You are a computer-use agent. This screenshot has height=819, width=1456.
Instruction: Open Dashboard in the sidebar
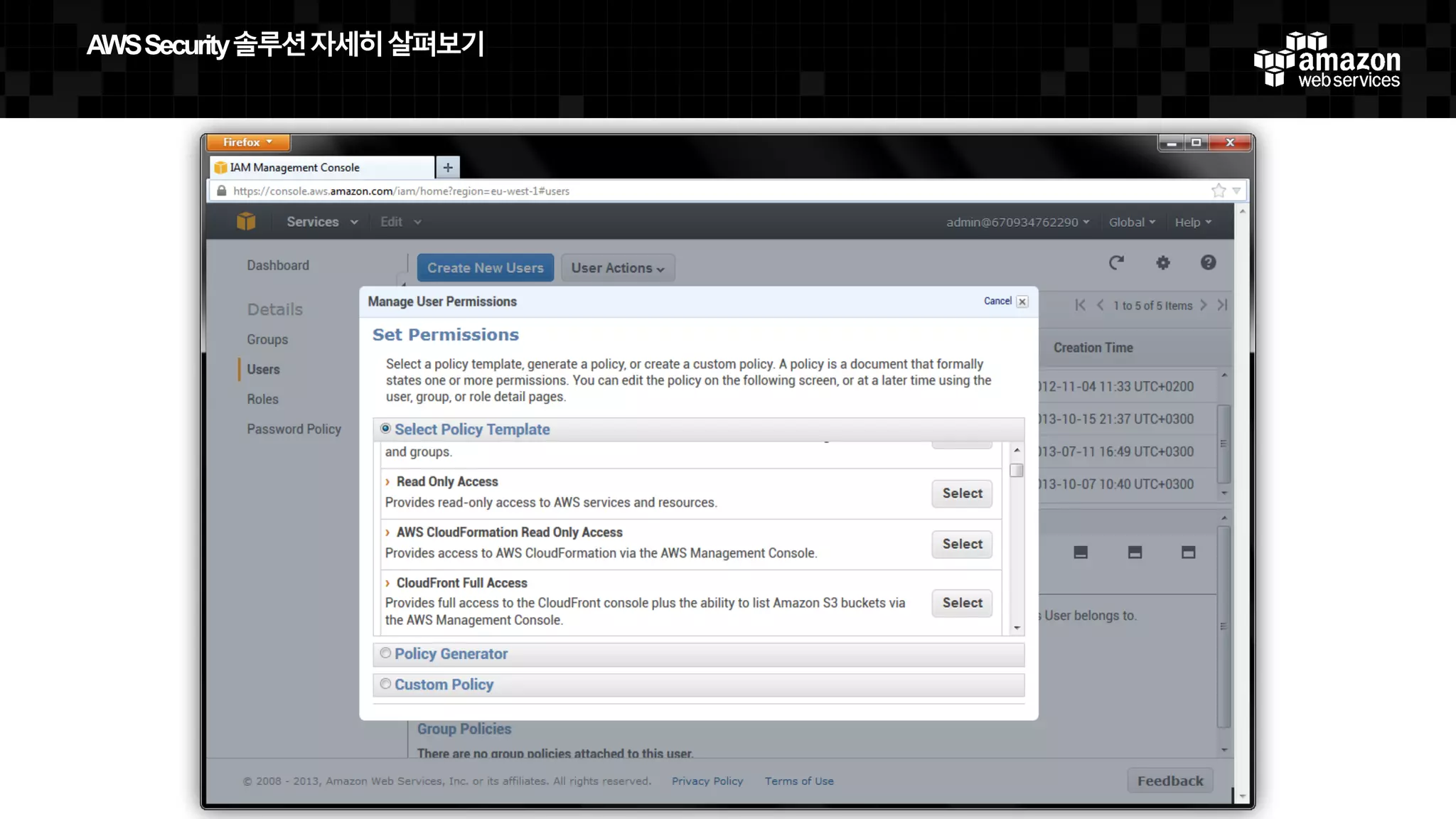coord(278,265)
